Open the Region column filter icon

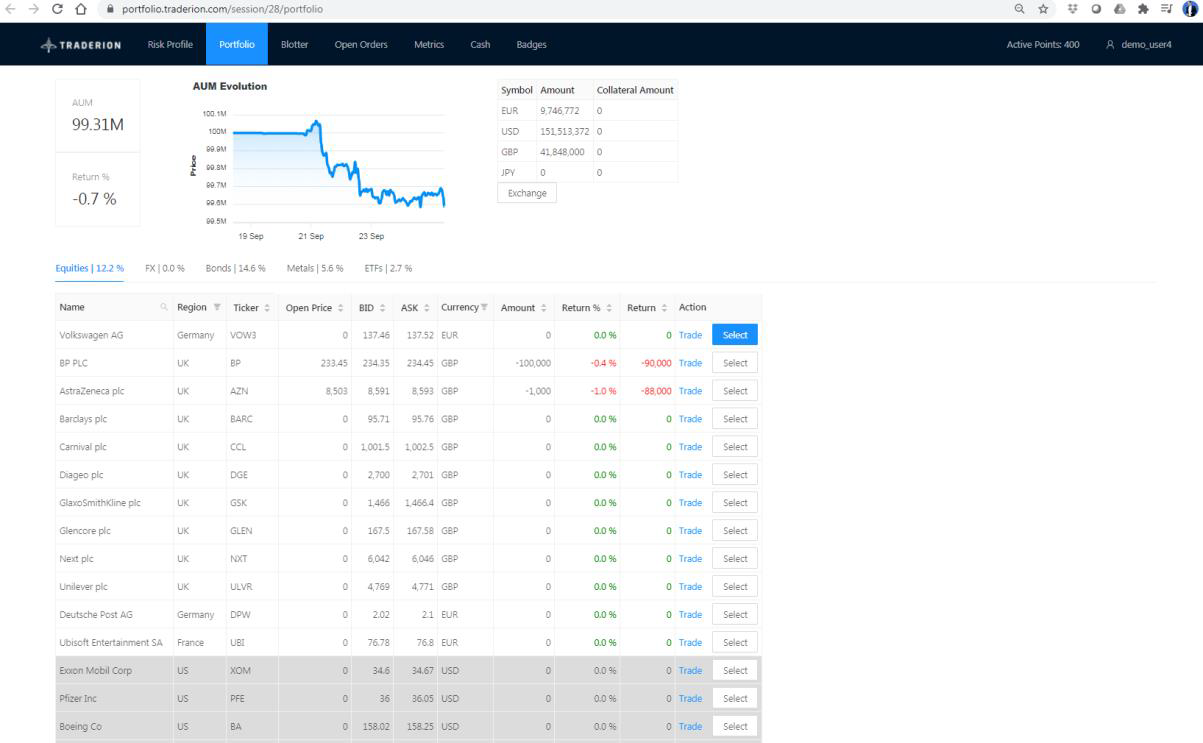point(217,308)
